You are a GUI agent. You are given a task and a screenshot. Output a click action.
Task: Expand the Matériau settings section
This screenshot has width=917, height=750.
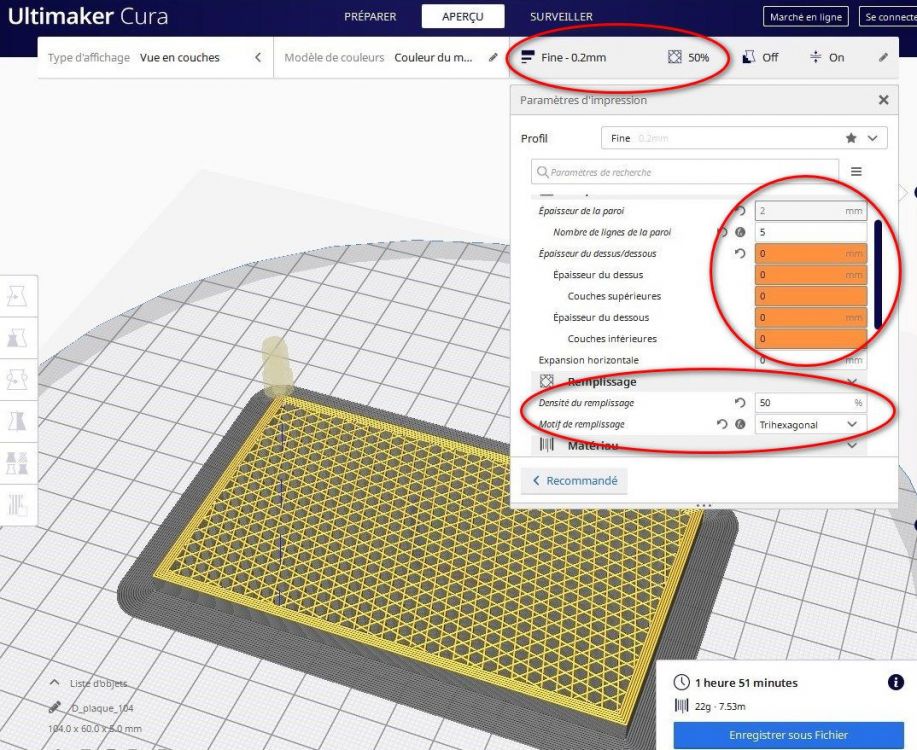[698, 445]
